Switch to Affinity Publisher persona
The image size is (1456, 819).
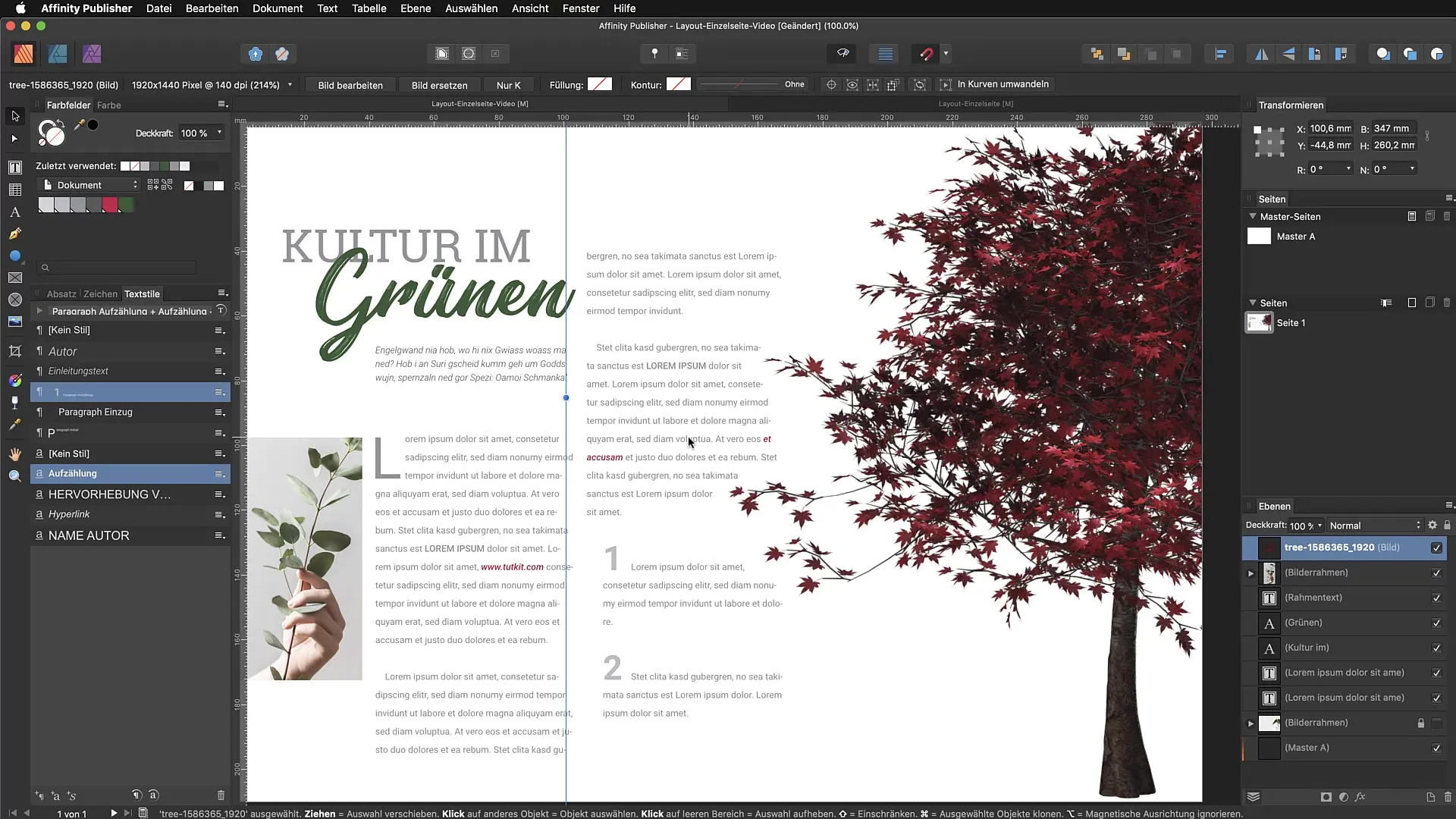(24, 54)
